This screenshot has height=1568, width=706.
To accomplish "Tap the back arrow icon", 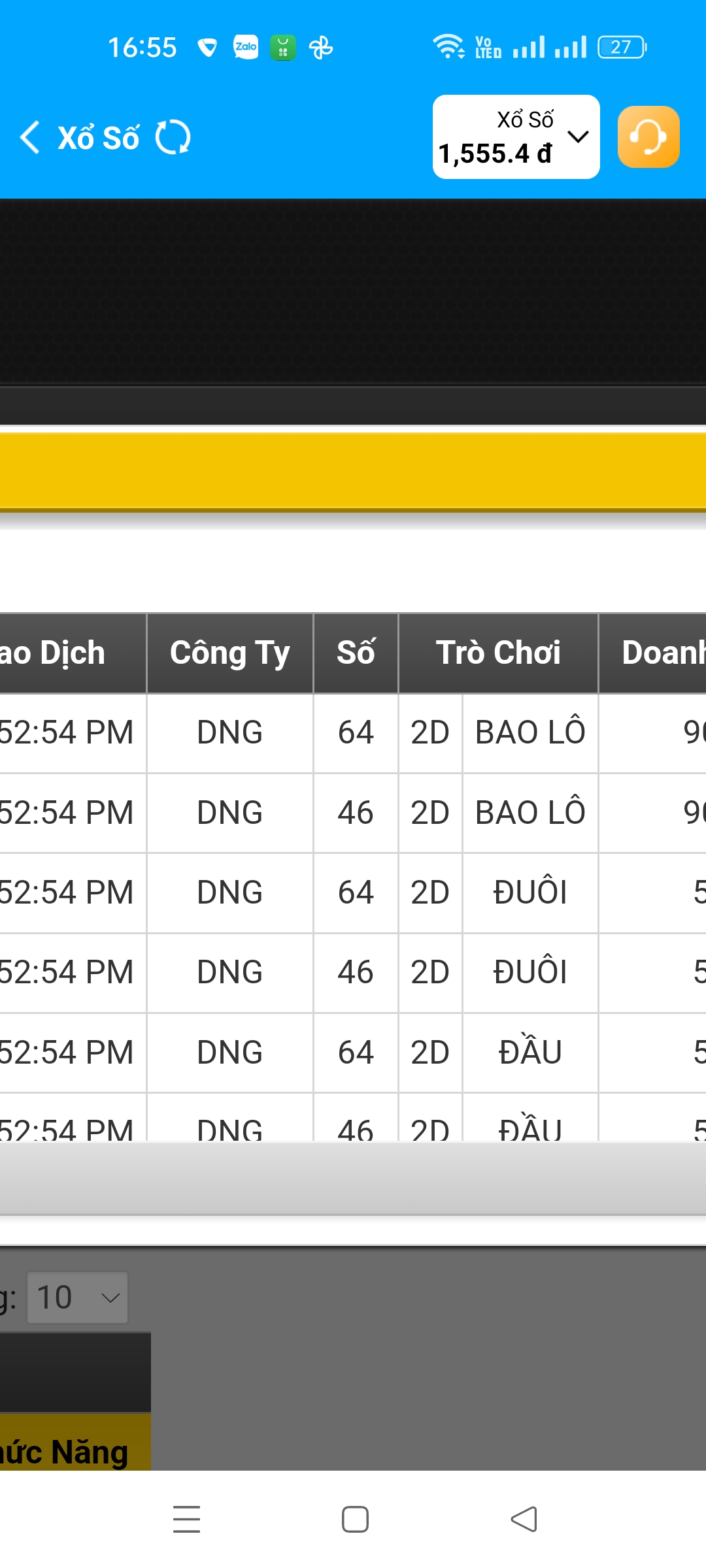I will 30,137.
